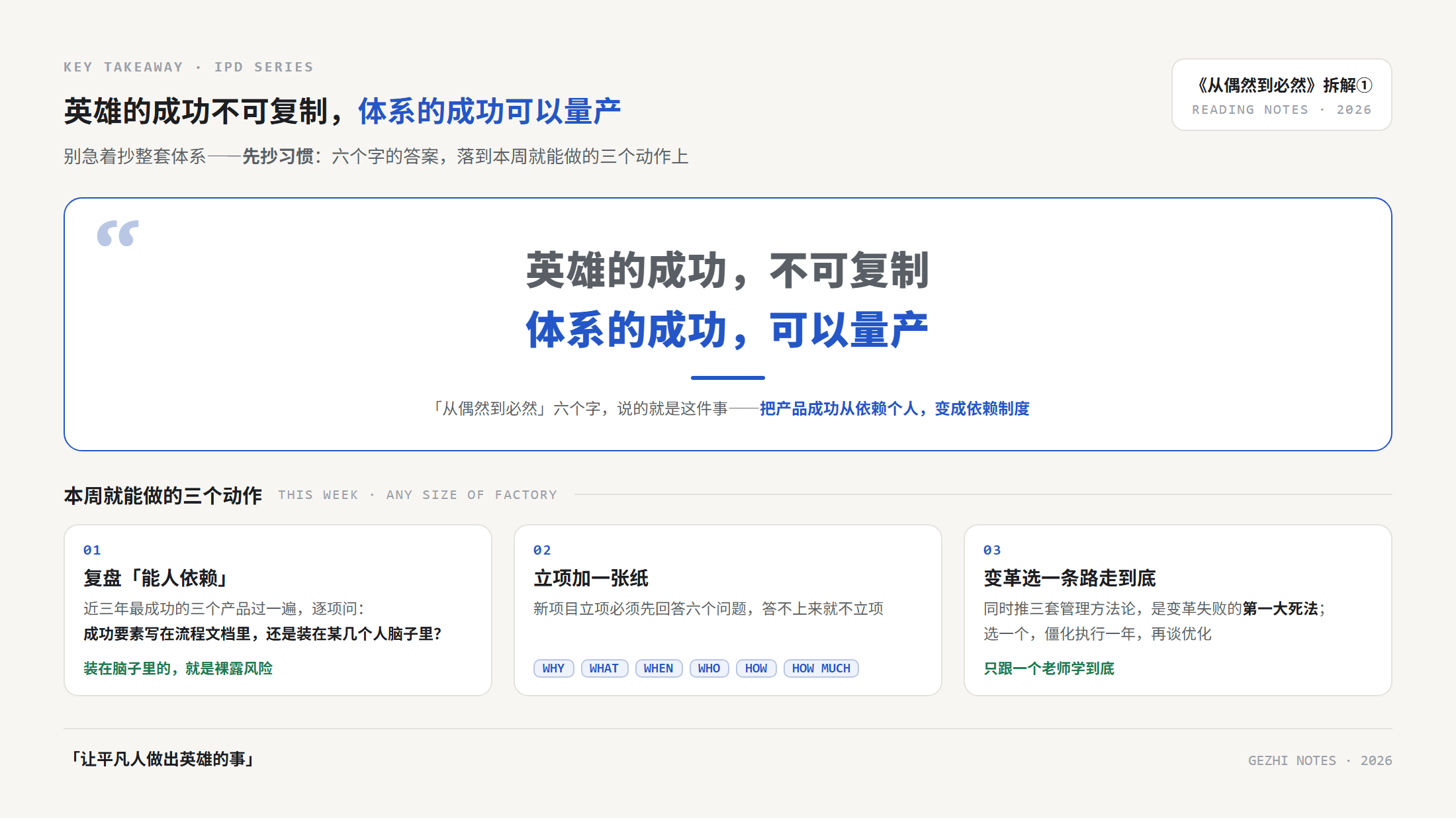Image resolution: width=1456 pixels, height=818 pixels.
Task: Select the WHAT tag pill
Action: click(604, 668)
